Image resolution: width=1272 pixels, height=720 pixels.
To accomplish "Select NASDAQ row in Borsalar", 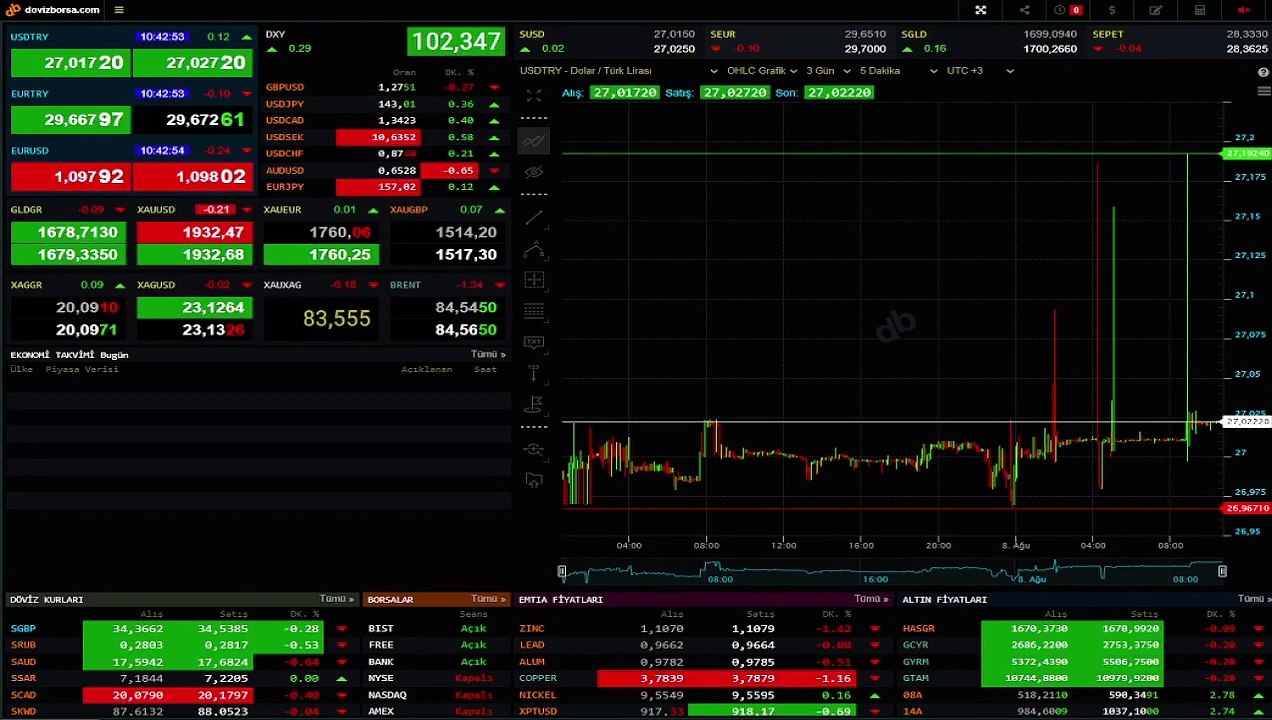I will tap(436, 695).
